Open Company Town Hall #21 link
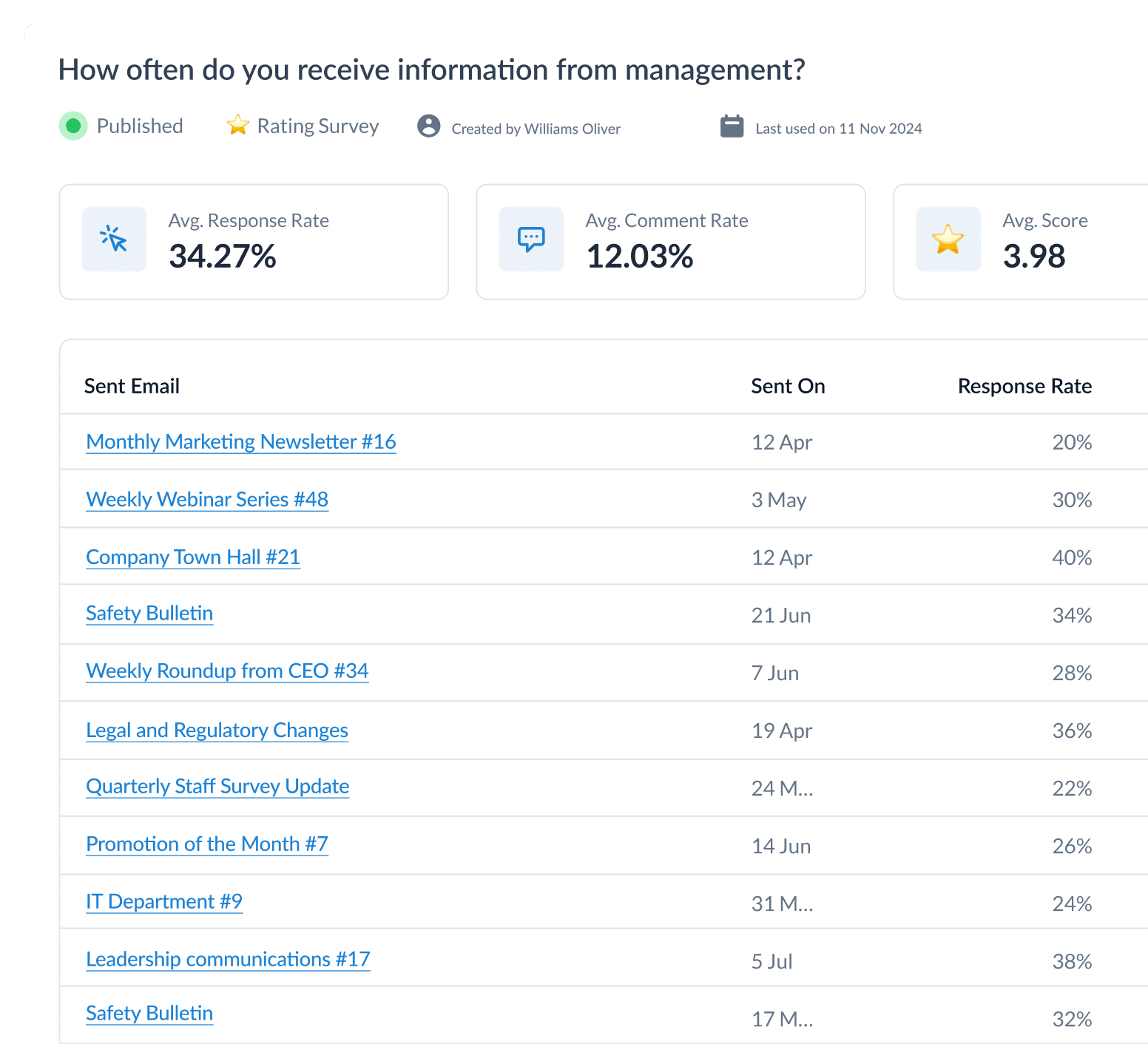This screenshot has width=1148, height=1044. coord(193,557)
